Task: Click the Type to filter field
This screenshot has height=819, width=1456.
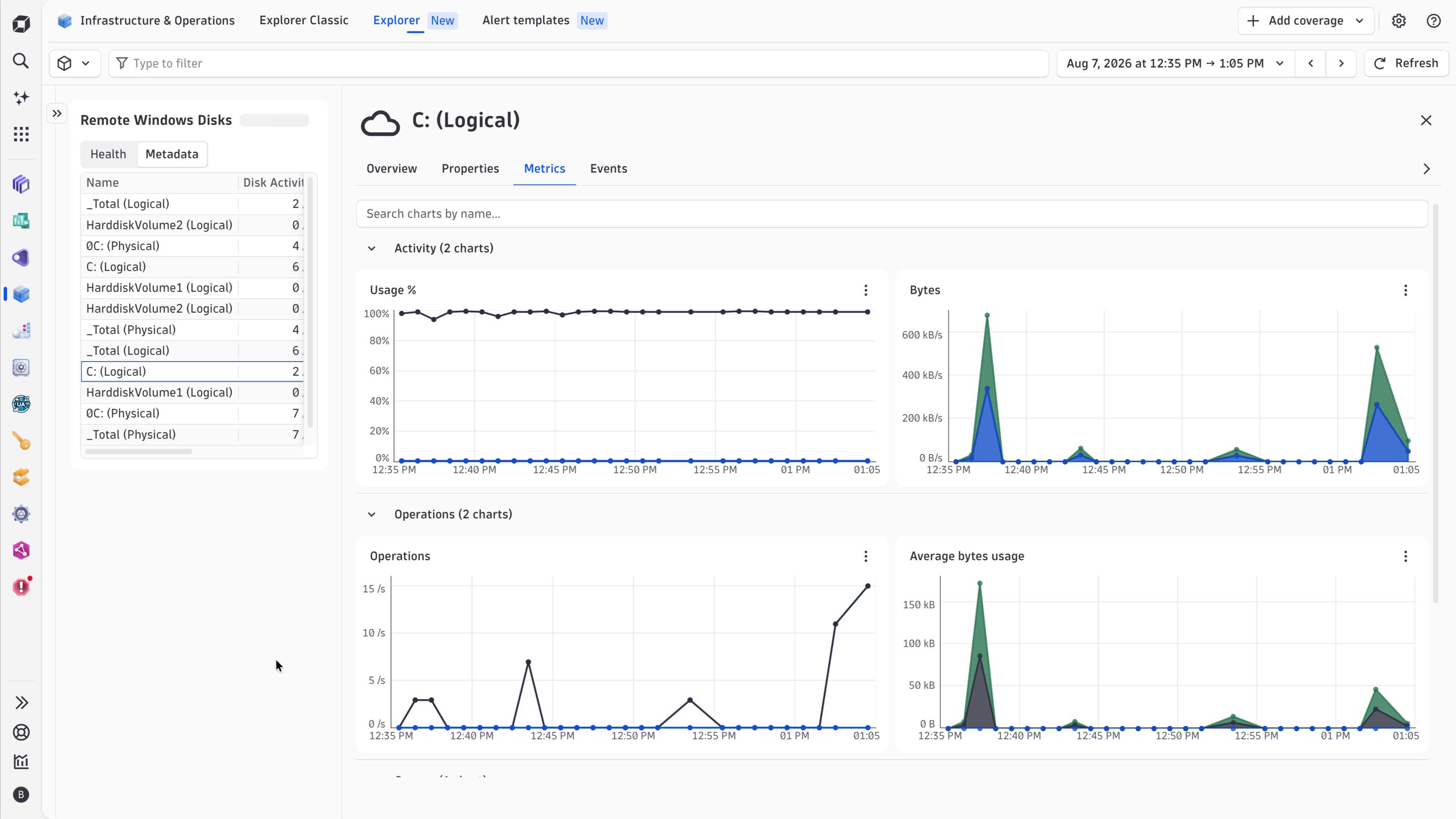Action: pyautogui.click(x=578, y=63)
